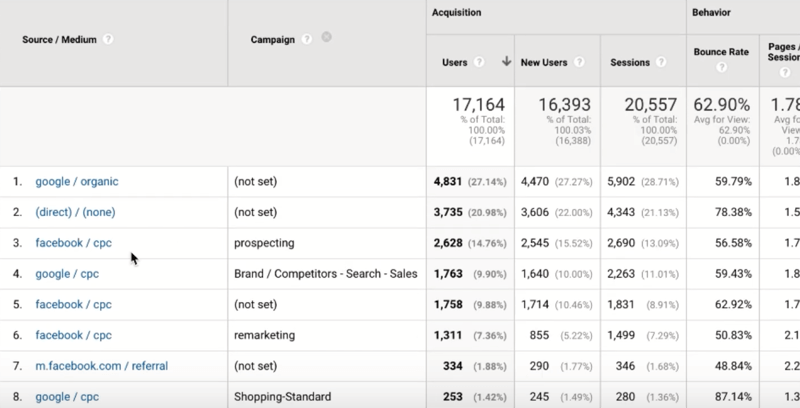The image size is (800, 408).
Task: Select the 'remarketing' campaign cell
Action: 264,335
